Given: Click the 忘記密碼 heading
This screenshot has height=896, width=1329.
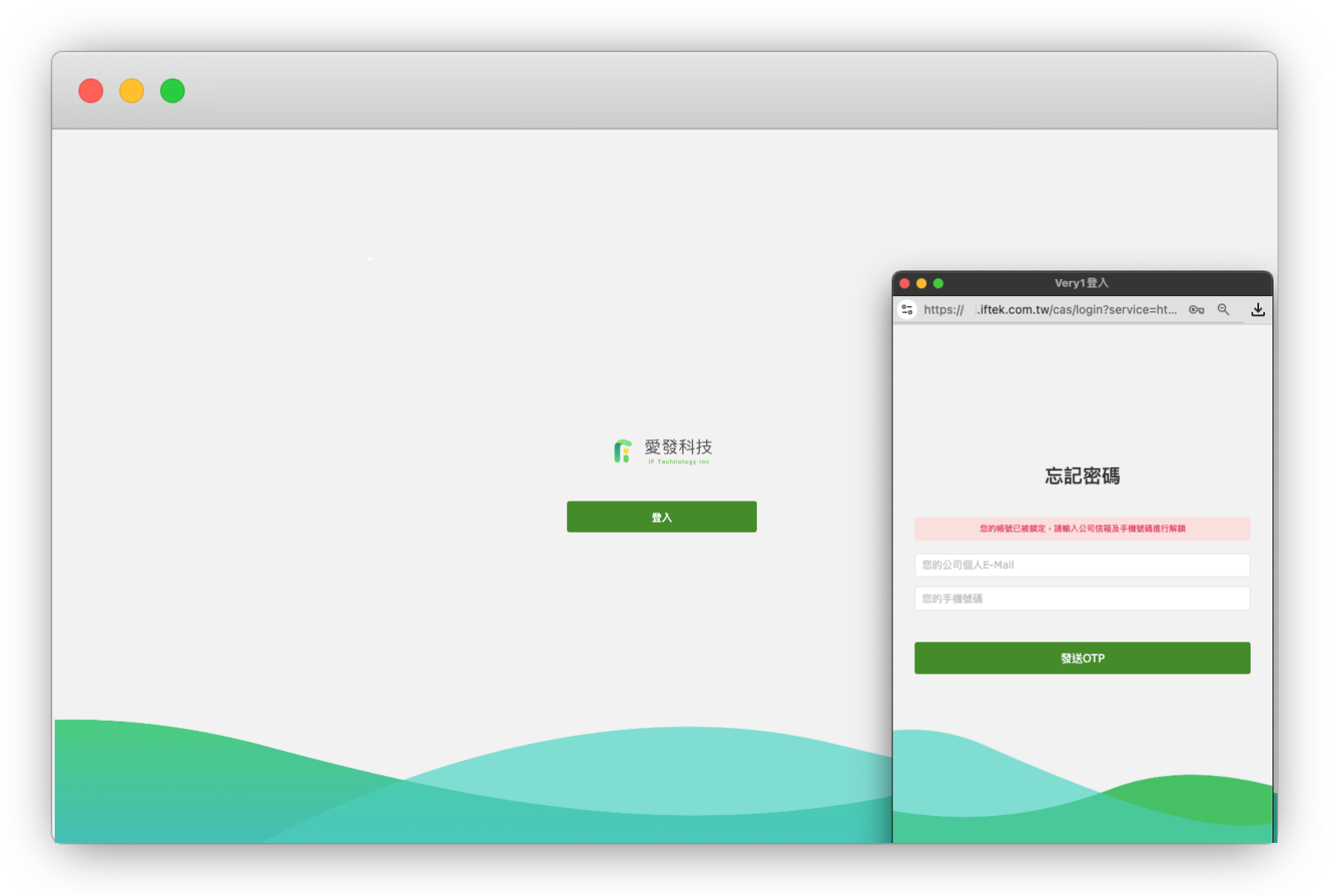Looking at the screenshot, I should [x=1081, y=476].
